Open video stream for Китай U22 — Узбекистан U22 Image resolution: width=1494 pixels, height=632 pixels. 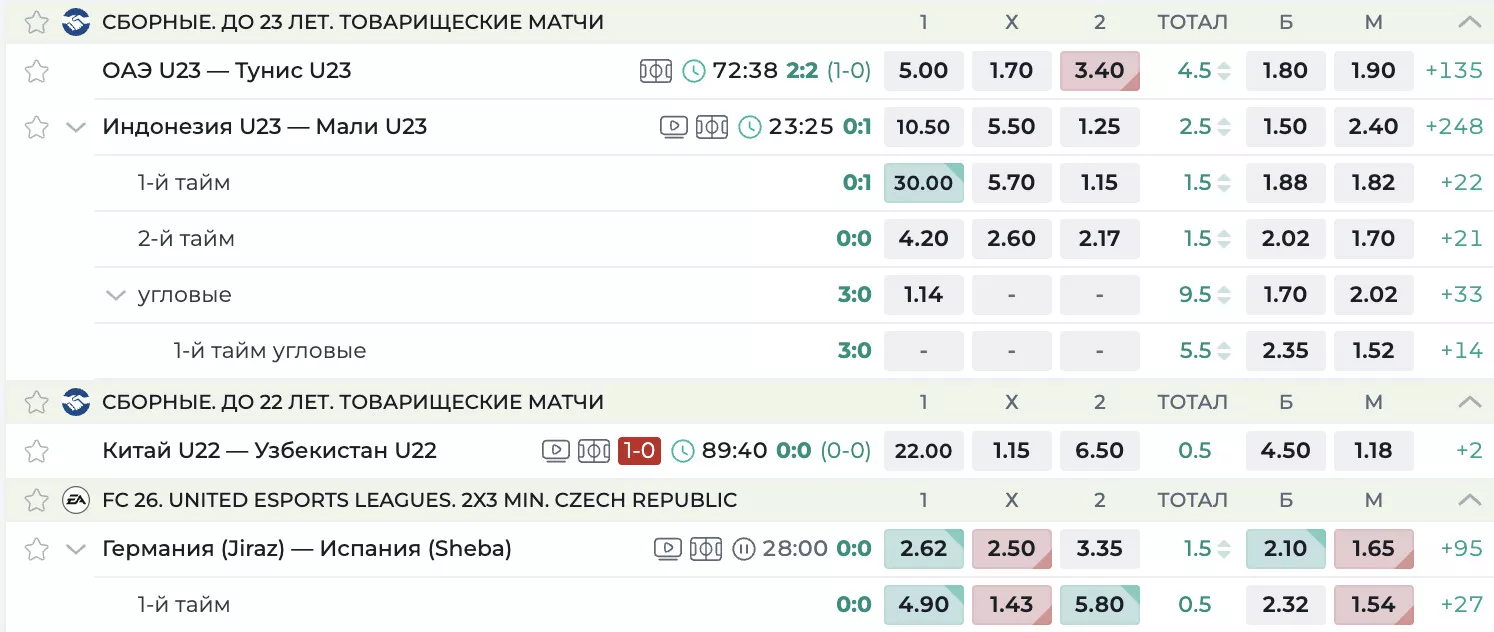556,451
